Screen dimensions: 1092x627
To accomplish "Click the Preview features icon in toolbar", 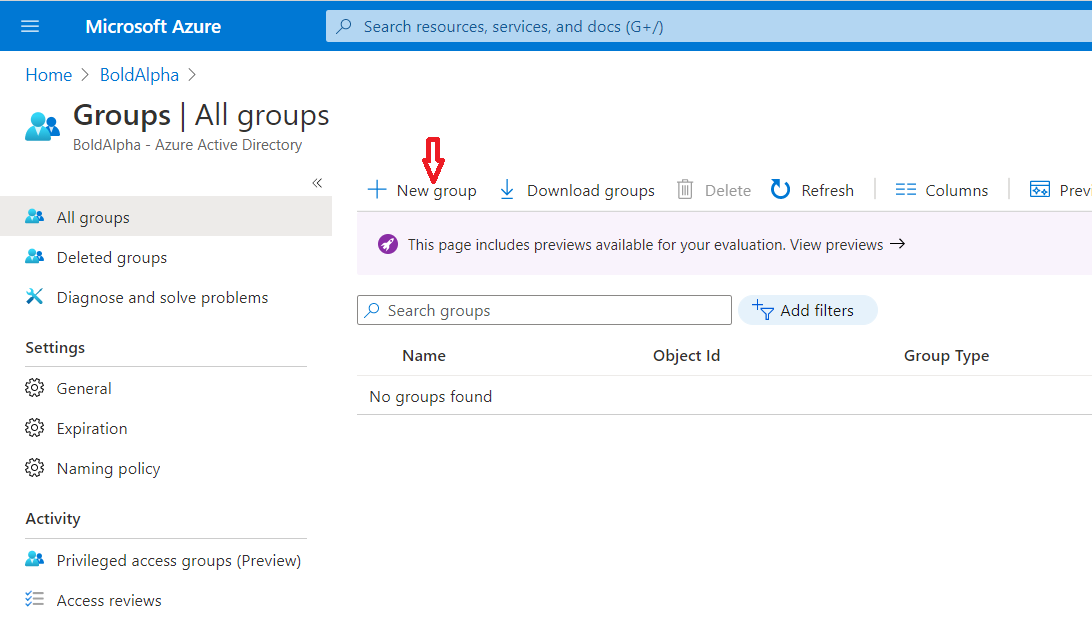I will tap(1039, 189).
